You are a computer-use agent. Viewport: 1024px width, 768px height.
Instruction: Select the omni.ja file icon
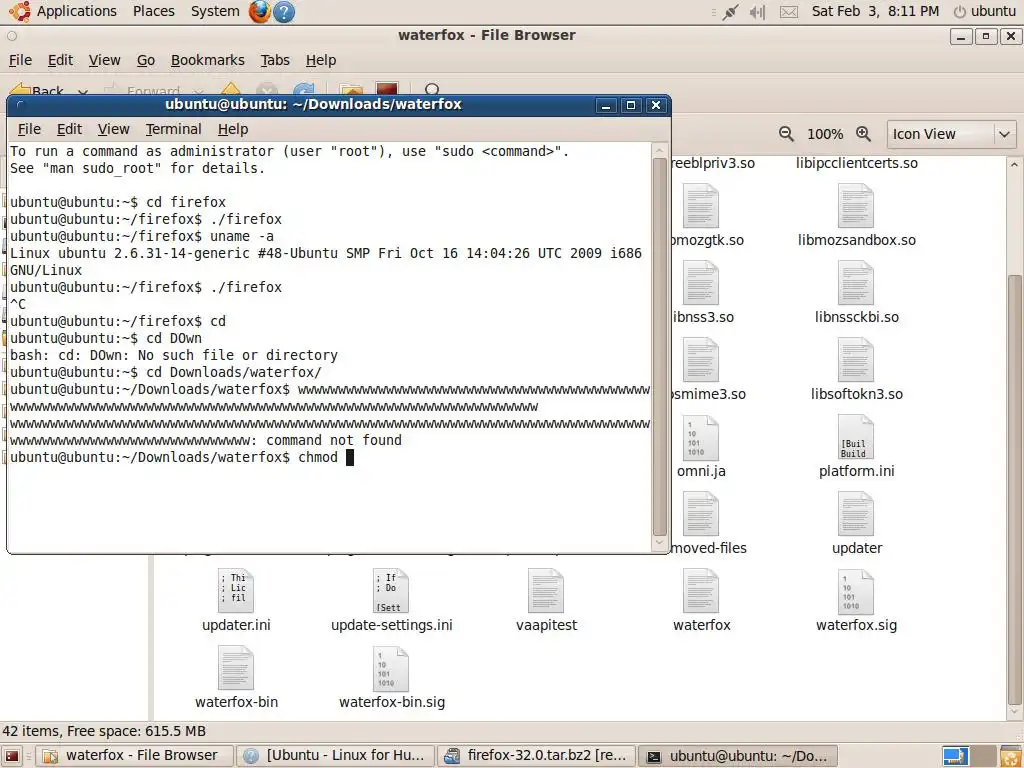(x=701, y=437)
